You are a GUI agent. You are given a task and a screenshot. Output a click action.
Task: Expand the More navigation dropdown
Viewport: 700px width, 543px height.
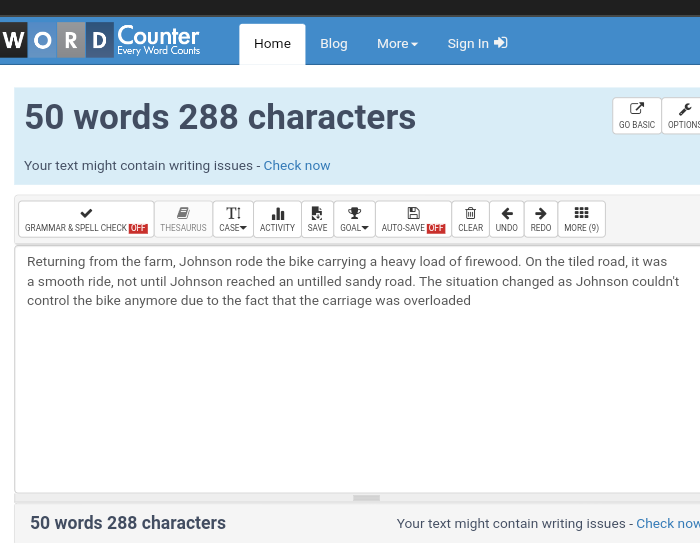(x=397, y=44)
